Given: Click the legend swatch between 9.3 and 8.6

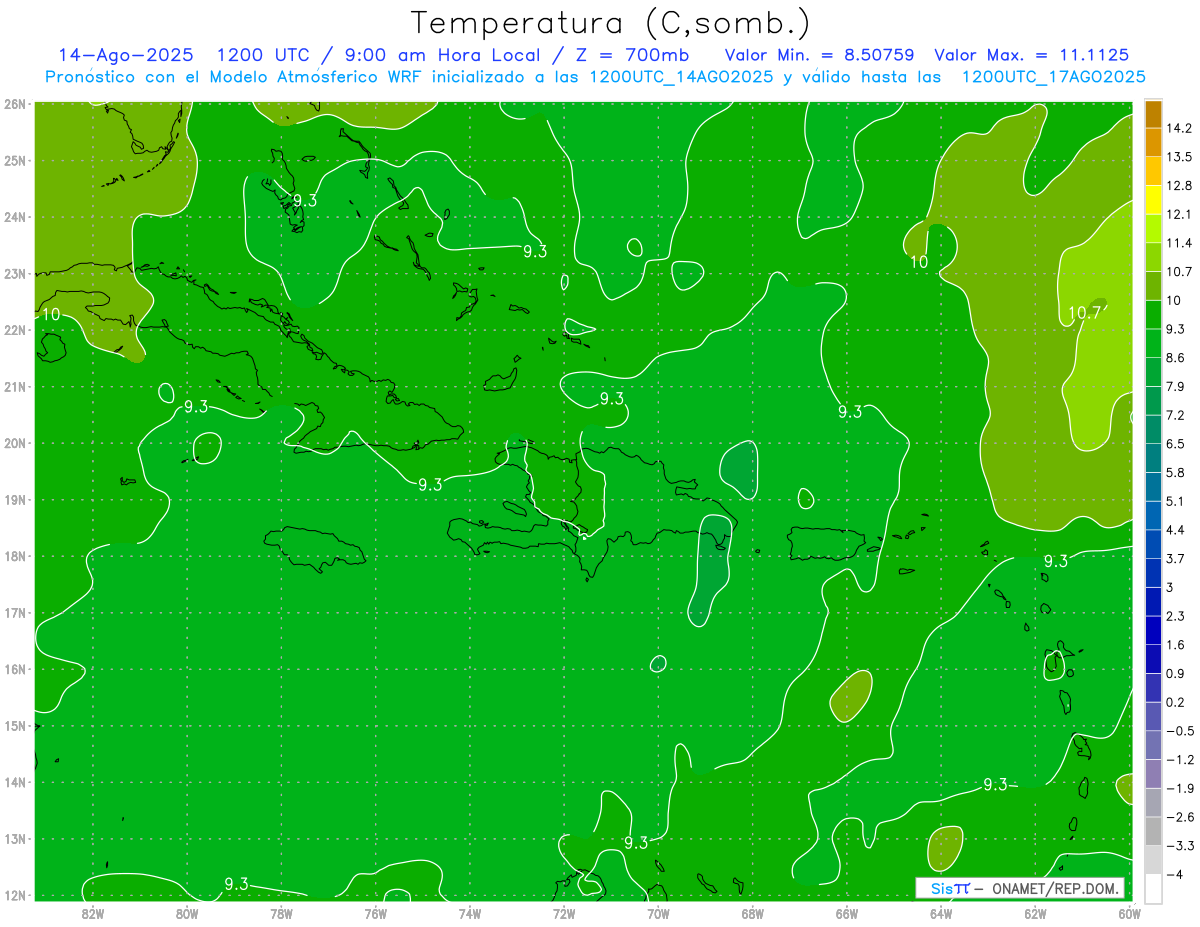Looking at the screenshot, I should (x=1154, y=343).
